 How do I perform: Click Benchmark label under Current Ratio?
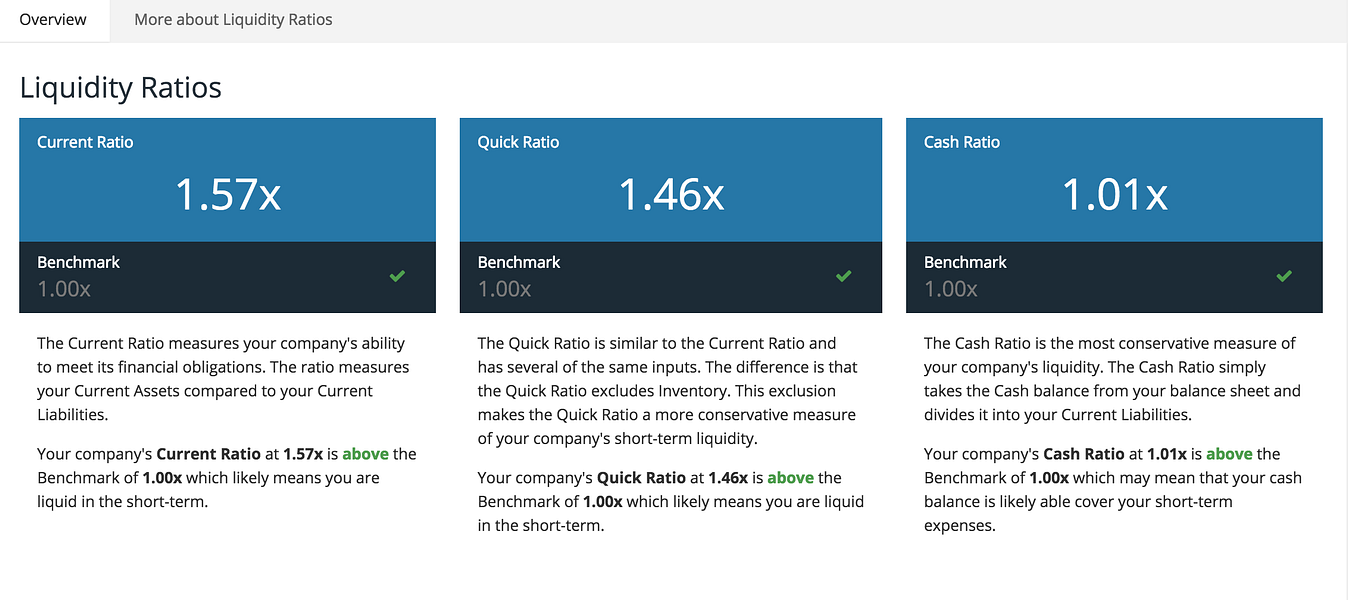[x=78, y=262]
